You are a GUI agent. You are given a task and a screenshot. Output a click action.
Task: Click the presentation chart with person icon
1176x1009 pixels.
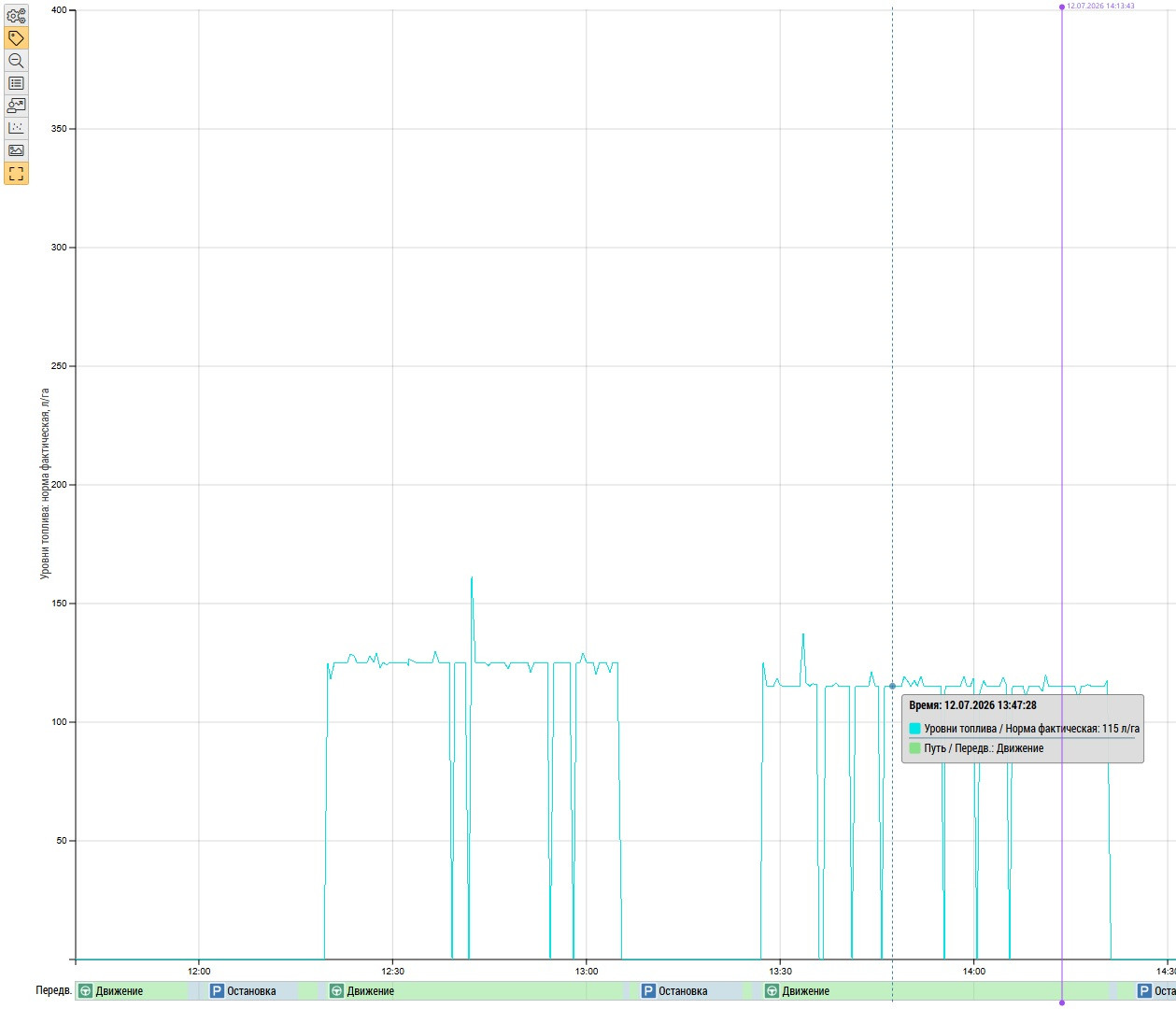click(x=16, y=106)
